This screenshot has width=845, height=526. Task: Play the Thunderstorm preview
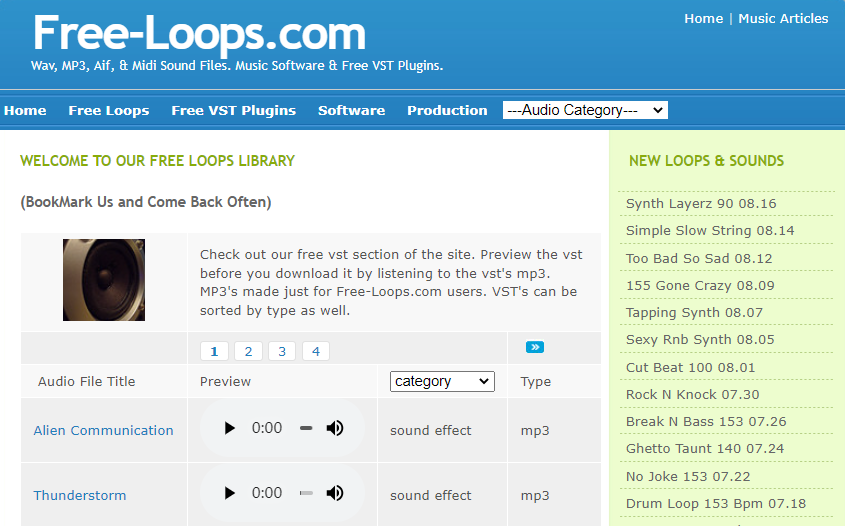point(230,493)
